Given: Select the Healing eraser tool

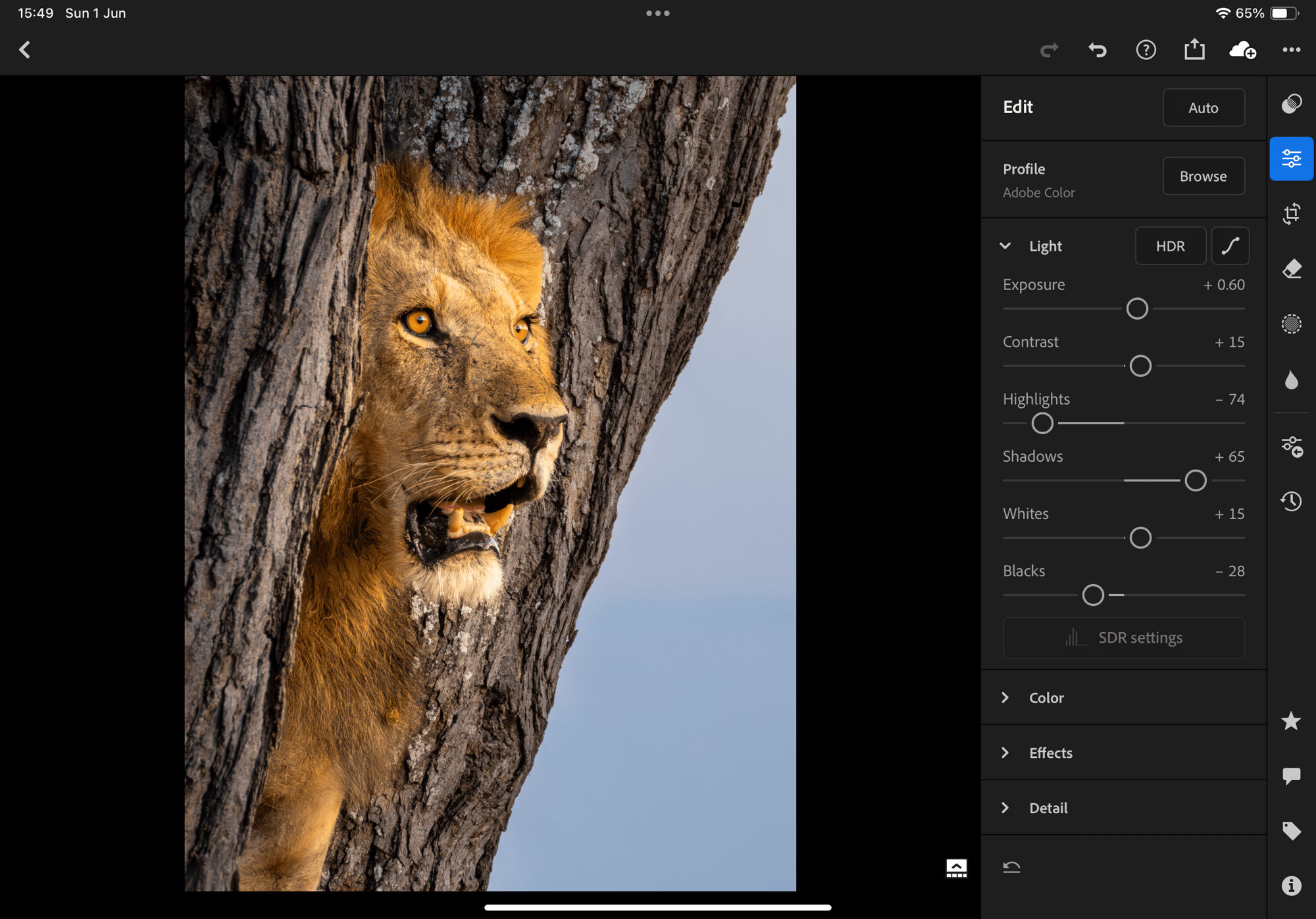Looking at the screenshot, I should pyautogui.click(x=1291, y=269).
